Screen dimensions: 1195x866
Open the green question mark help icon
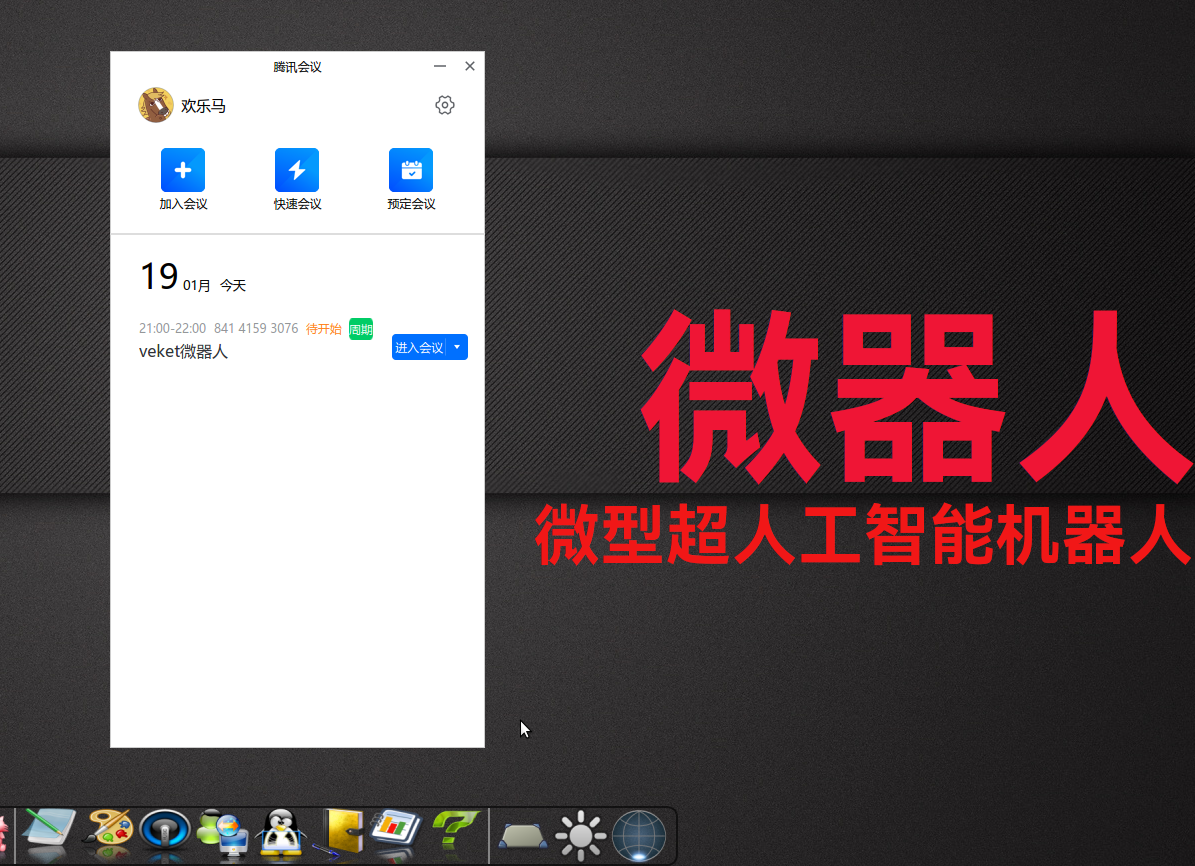(x=455, y=831)
